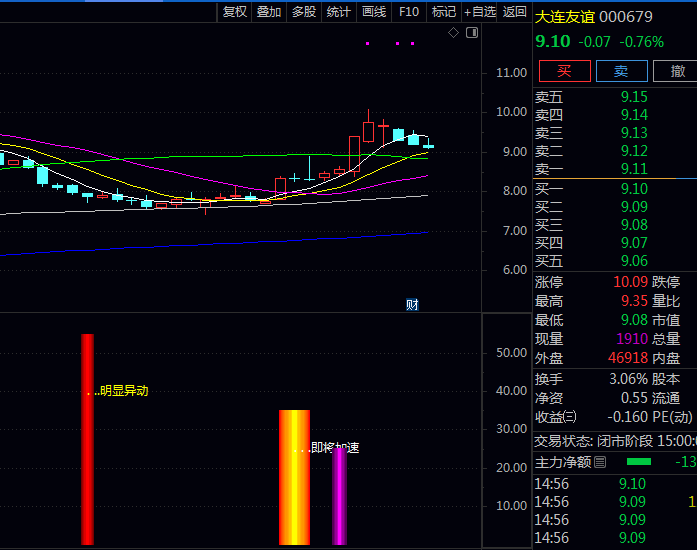Click the list icon beside 主力净额
Screen dimensions: 697x550
click(600, 462)
